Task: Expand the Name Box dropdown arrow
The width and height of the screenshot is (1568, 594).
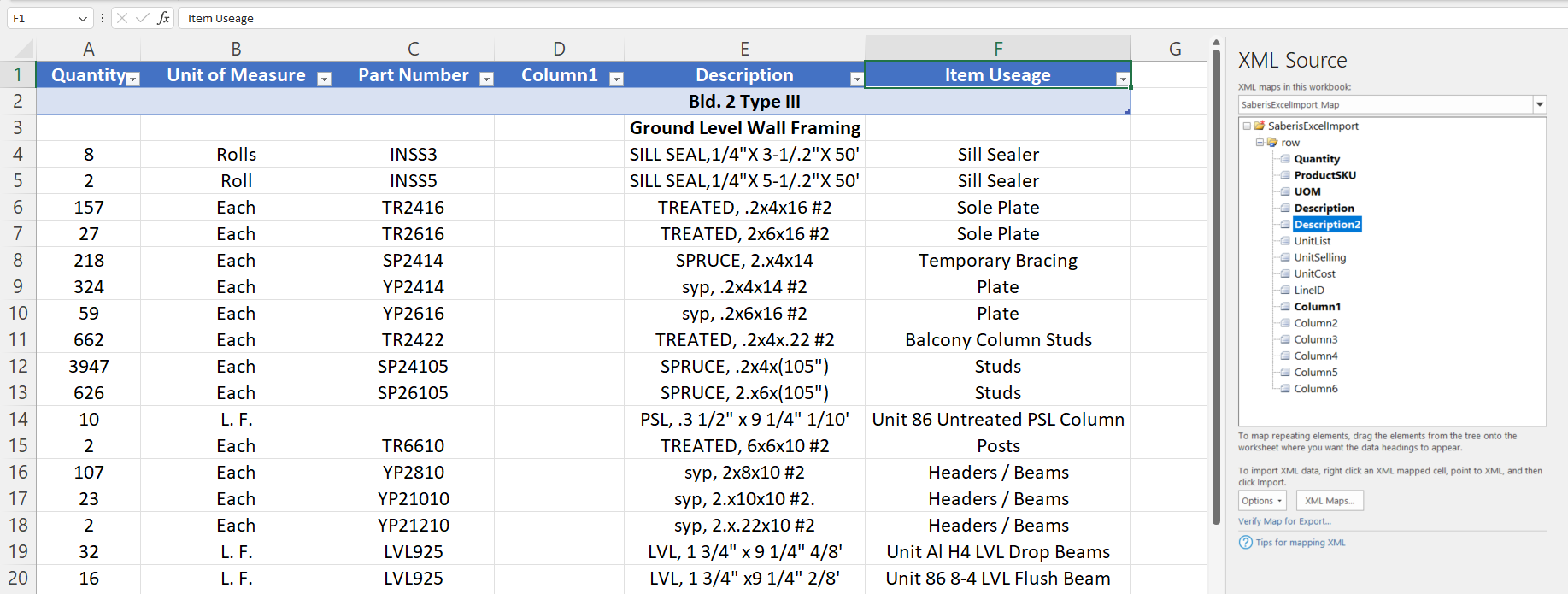Action: [x=82, y=18]
